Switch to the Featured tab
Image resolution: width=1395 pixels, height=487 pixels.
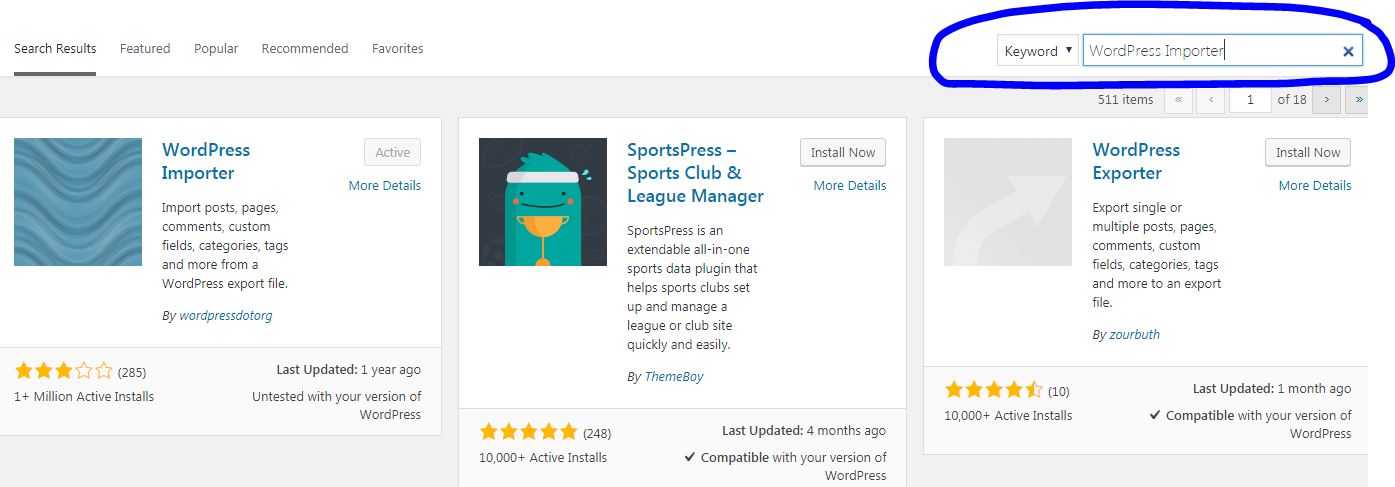point(145,48)
